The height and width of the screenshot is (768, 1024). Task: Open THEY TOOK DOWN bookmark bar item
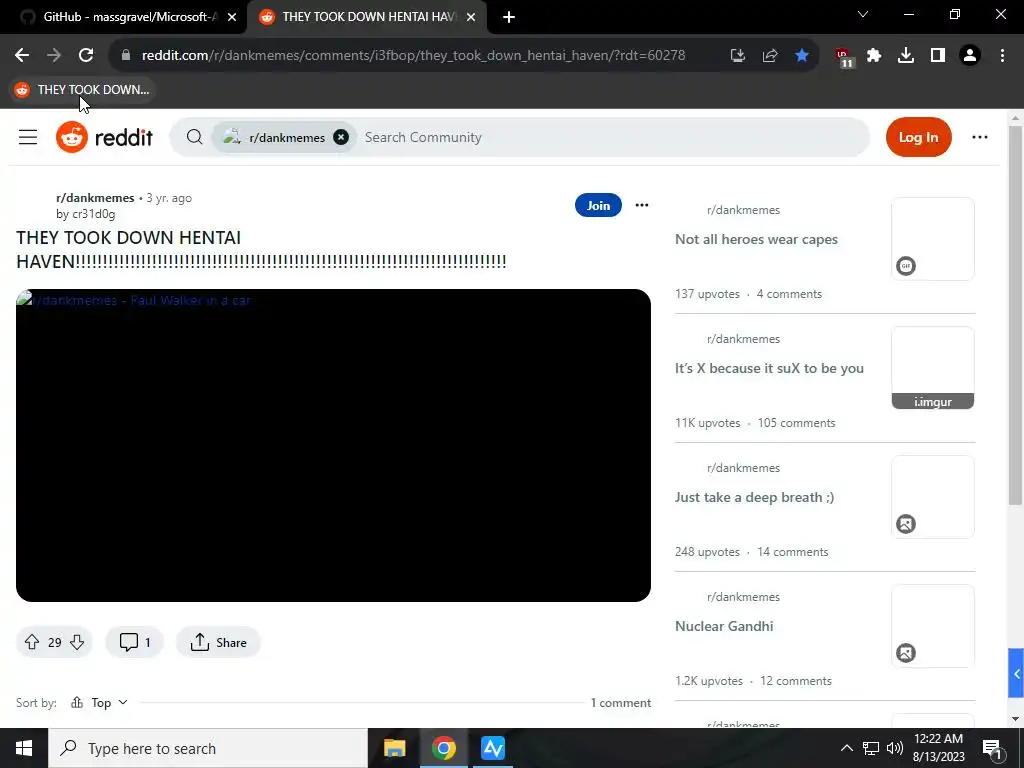pos(82,89)
